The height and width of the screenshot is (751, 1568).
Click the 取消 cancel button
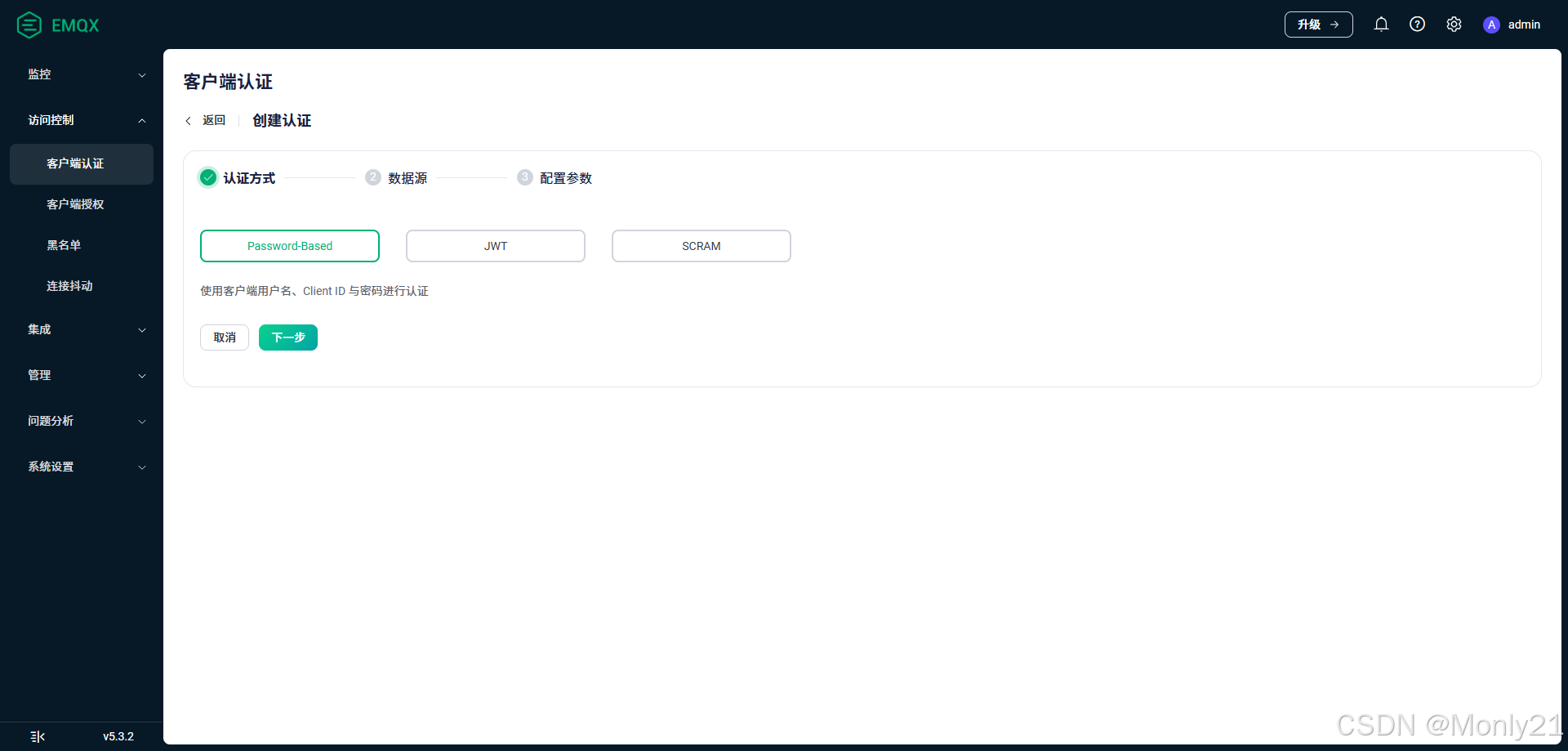[225, 338]
